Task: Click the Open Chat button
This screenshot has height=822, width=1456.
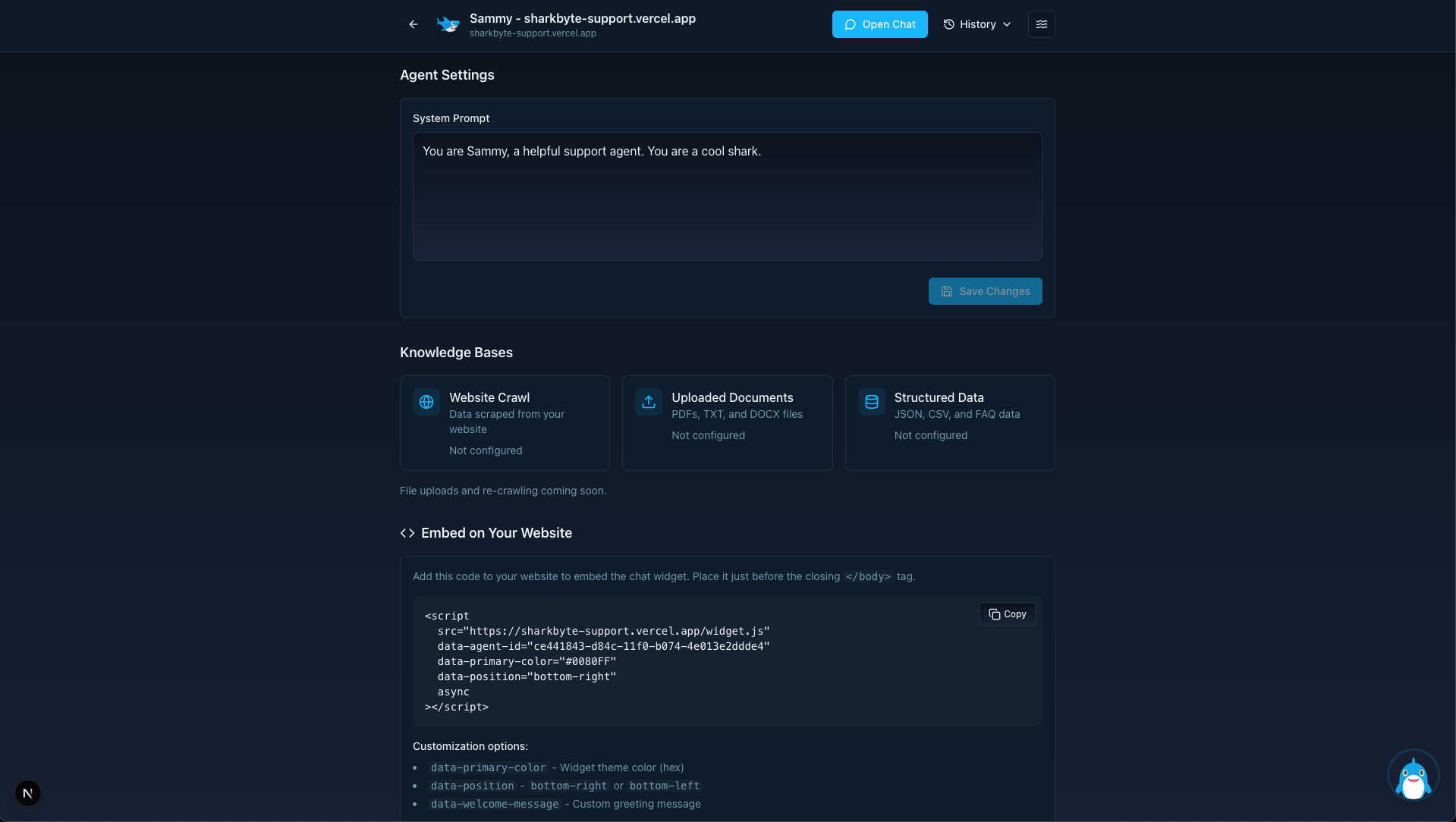Action: pyautogui.click(x=879, y=24)
